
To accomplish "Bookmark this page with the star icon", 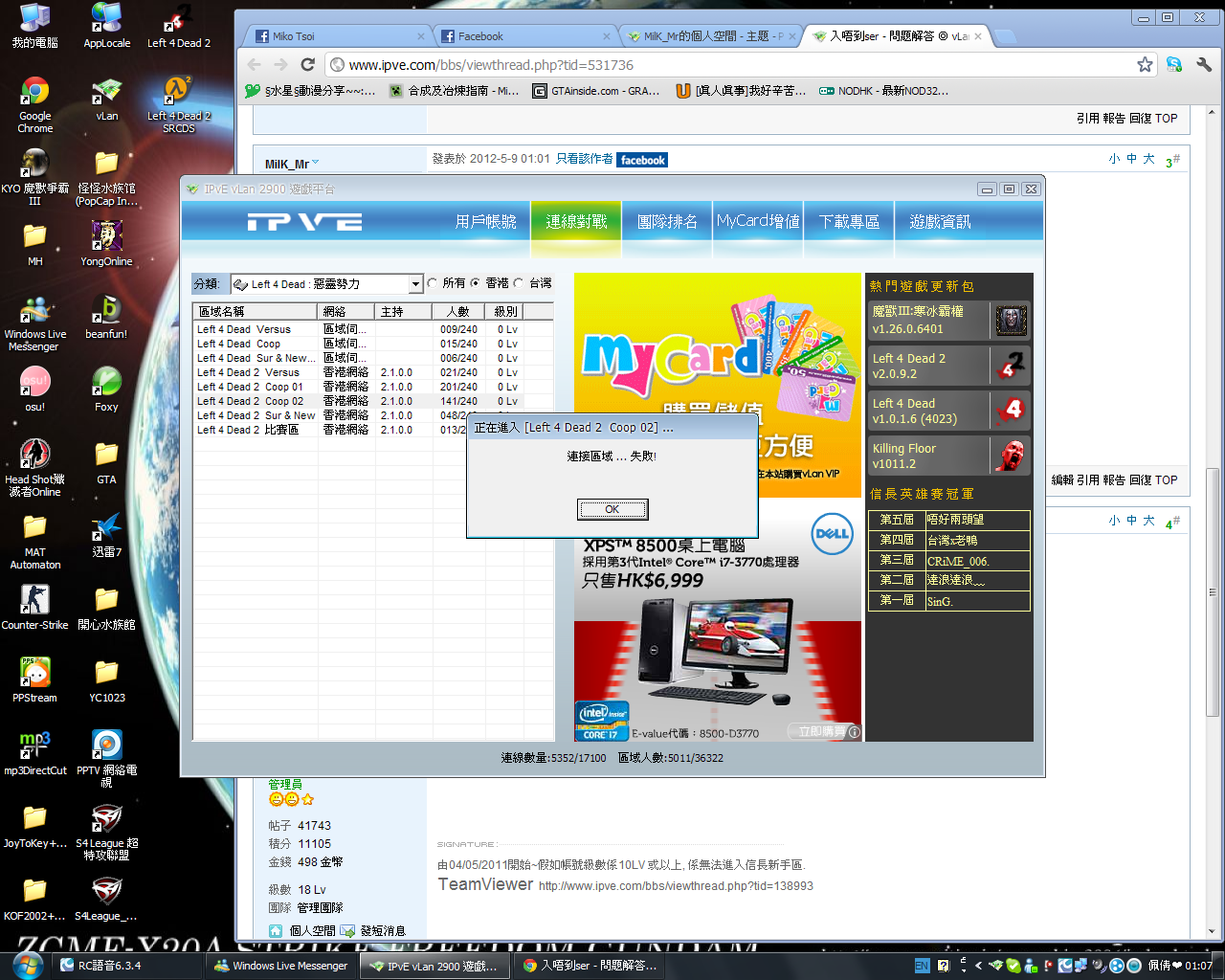I will click(x=1145, y=64).
